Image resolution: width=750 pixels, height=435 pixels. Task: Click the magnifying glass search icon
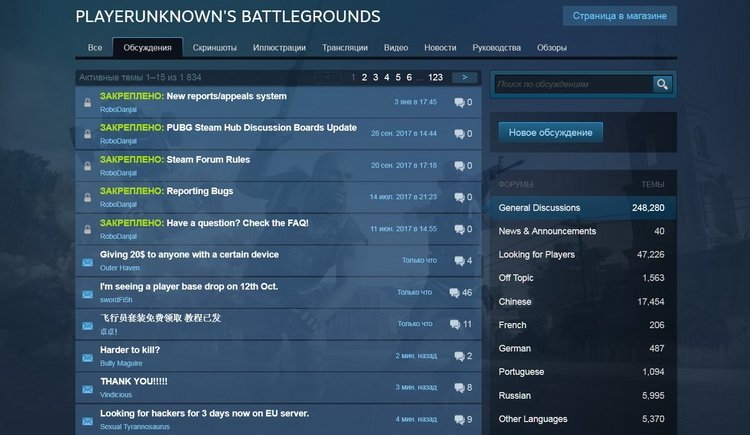pos(662,84)
